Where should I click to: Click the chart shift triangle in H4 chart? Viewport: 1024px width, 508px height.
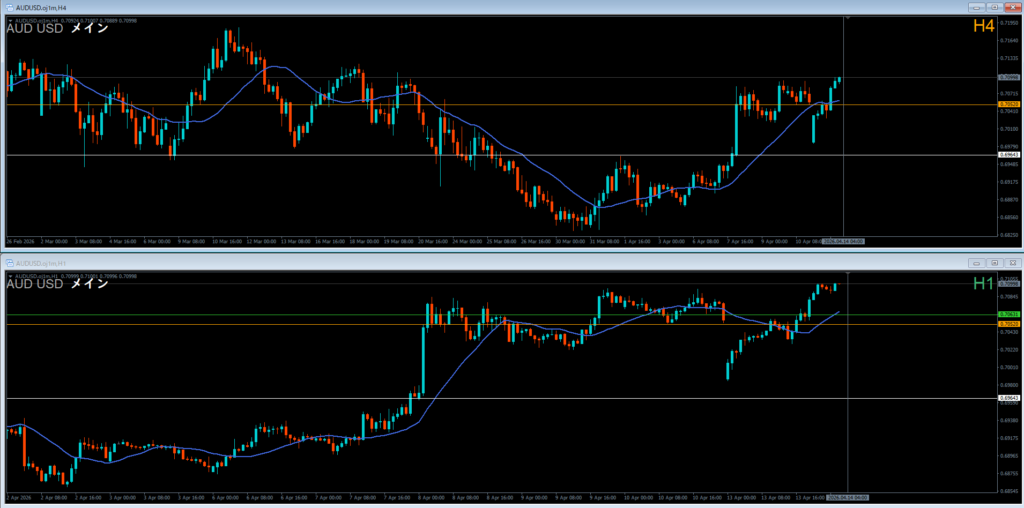point(848,18)
